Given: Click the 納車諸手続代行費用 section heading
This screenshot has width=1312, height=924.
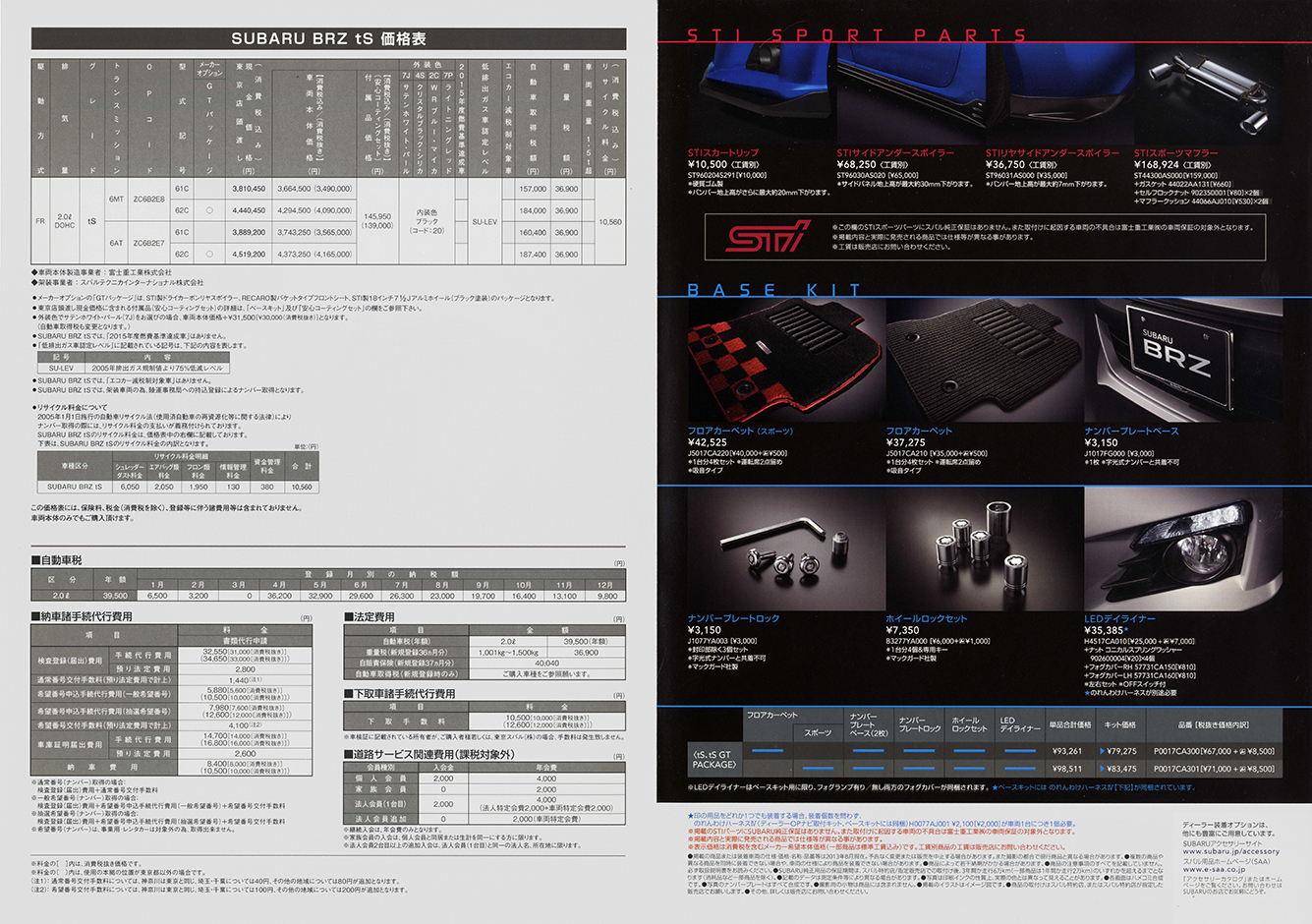Looking at the screenshot, I should pos(82,616).
